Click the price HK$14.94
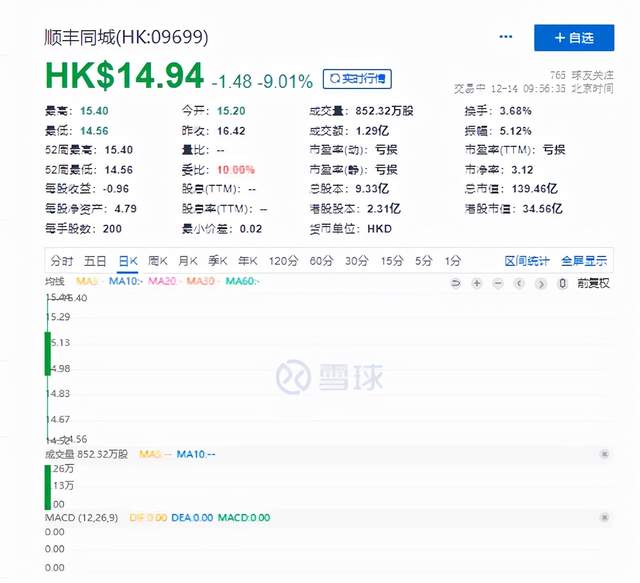This screenshot has height=583, width=640. click(x=124, y=76)
